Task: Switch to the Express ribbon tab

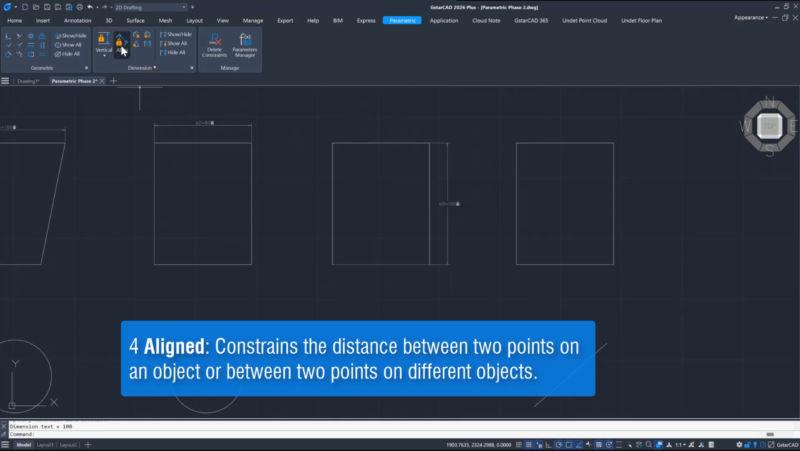Action: click(x=366, y=20)
